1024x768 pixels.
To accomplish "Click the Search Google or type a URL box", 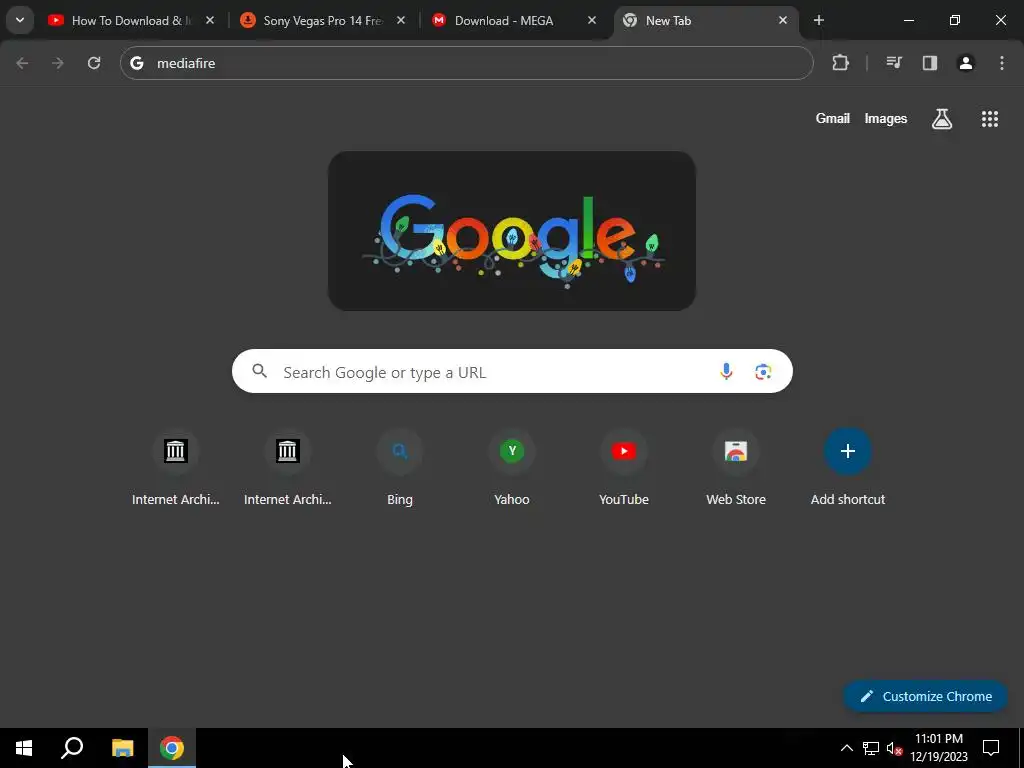I will [512, 371].
